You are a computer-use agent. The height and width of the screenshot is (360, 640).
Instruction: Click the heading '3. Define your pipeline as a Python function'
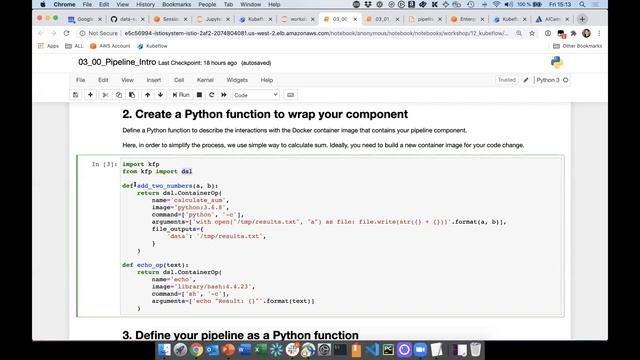point(240,335)
